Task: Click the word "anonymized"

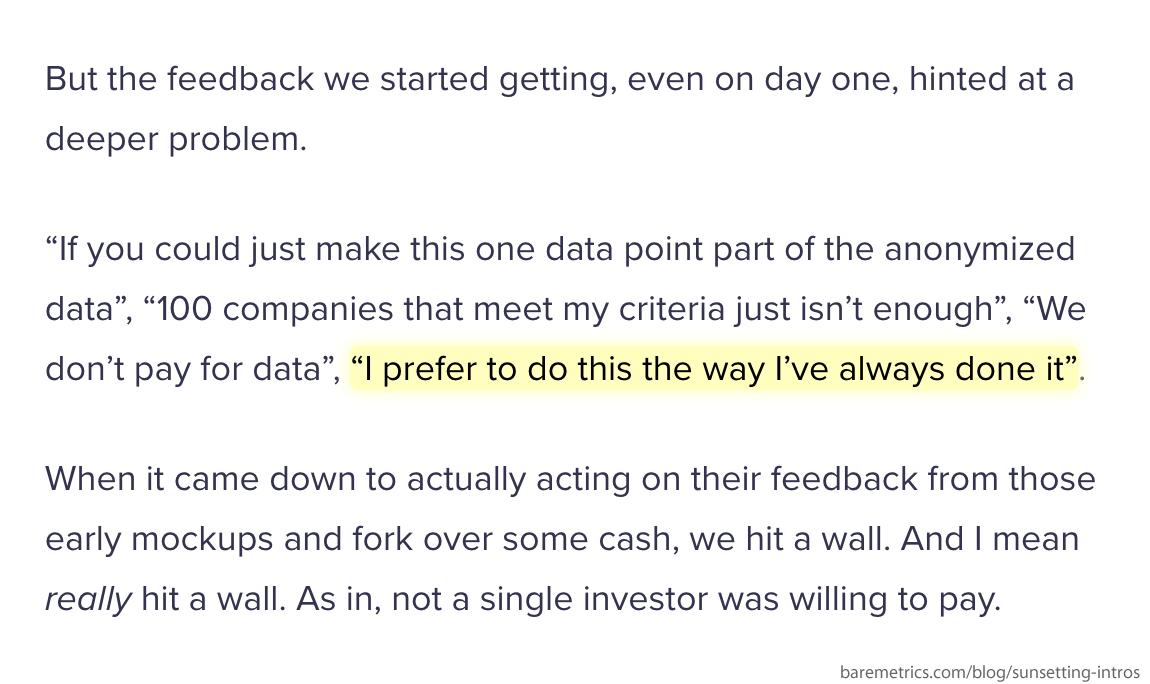Action: (x=979, y=249)
